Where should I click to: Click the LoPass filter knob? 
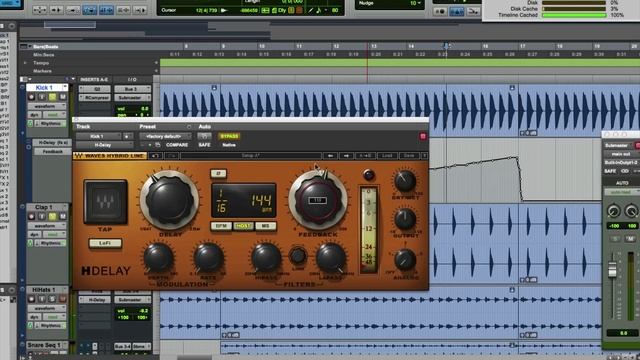click(331, 258)
